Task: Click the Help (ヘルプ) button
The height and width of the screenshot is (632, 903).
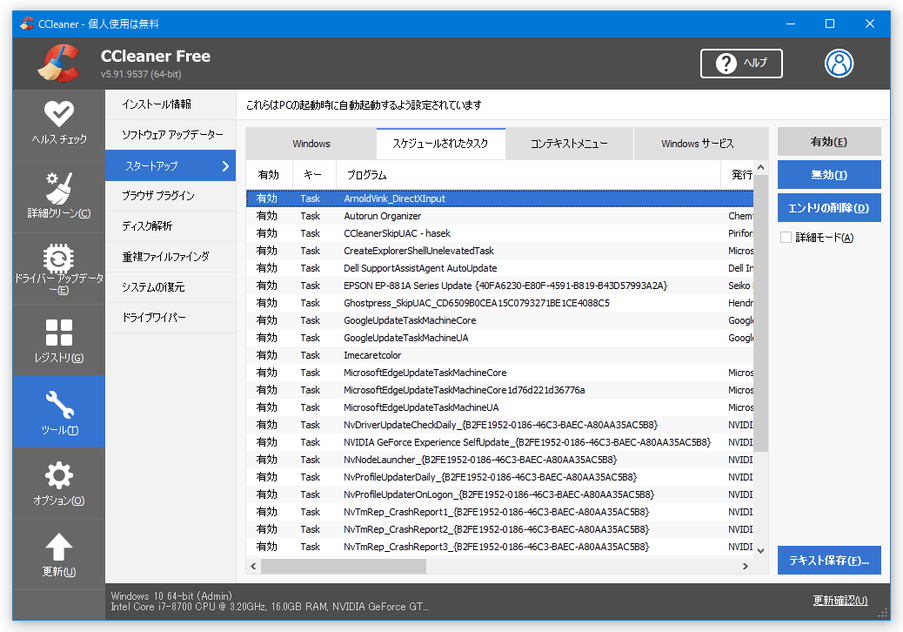Action: 741,63
